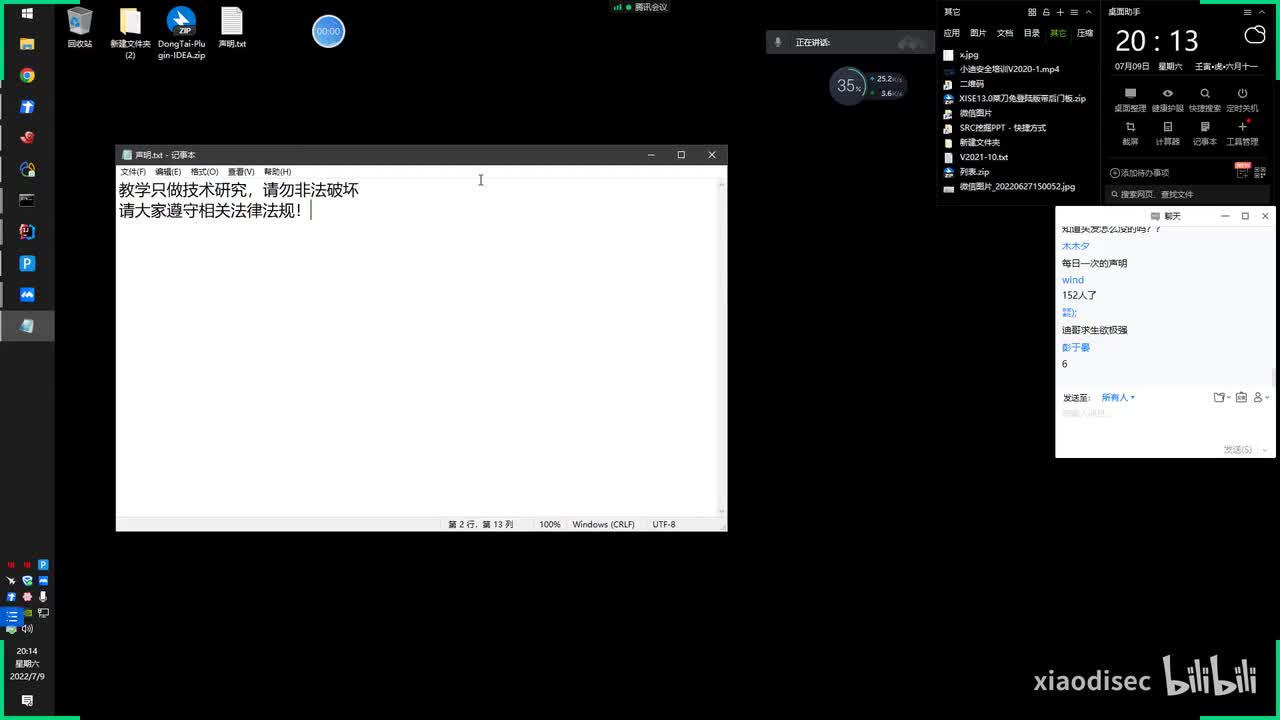Select the 声明.txt desktop file
1280x720 pixels.
point(232,28)
